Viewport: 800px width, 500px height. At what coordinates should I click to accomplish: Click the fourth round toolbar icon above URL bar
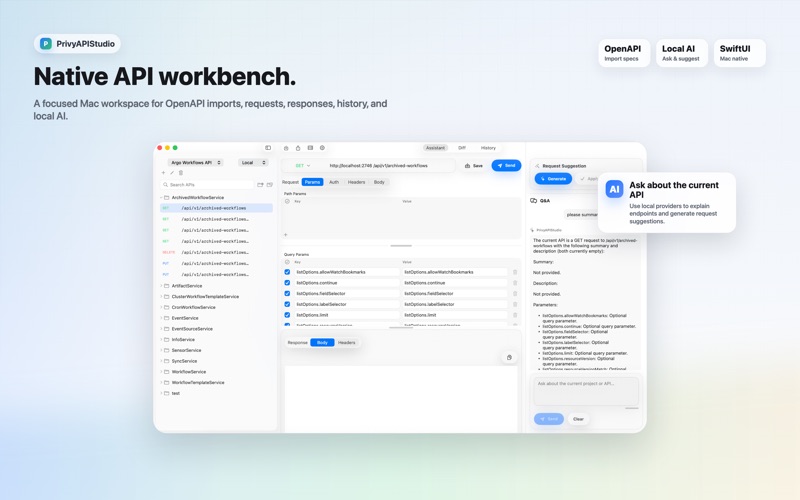click(x=322, y=148)
